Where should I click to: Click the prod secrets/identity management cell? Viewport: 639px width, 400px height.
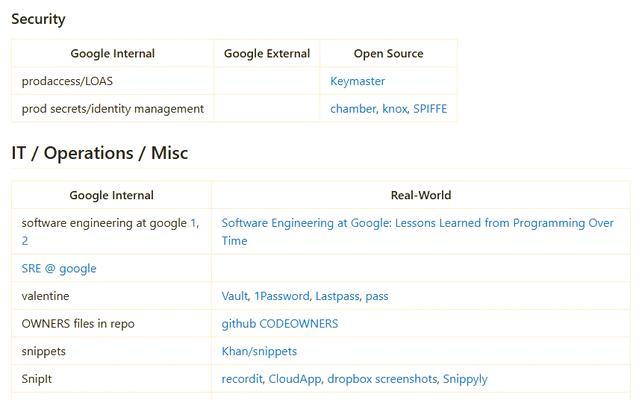coord(112,109)
